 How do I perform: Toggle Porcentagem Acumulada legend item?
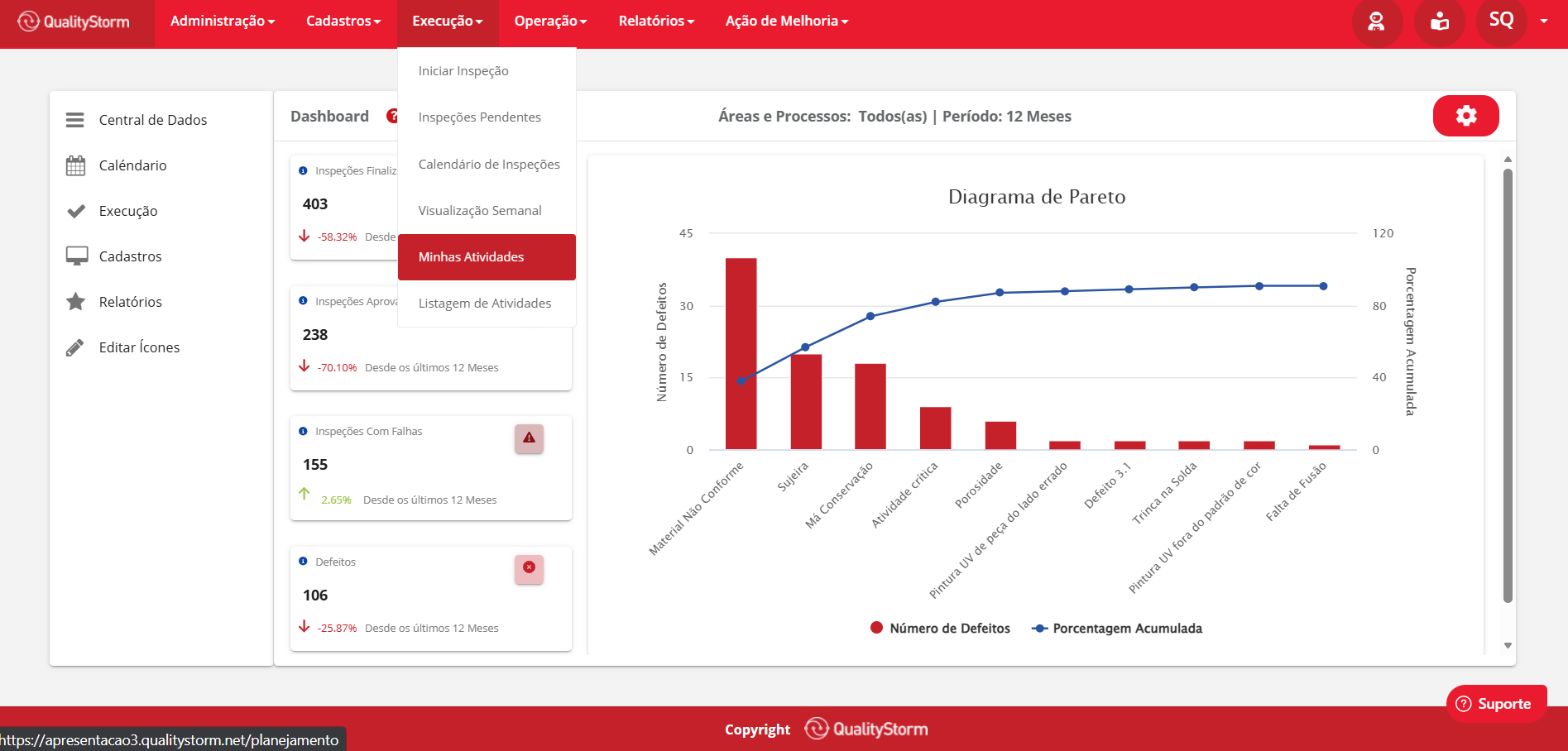[1117, 629]
